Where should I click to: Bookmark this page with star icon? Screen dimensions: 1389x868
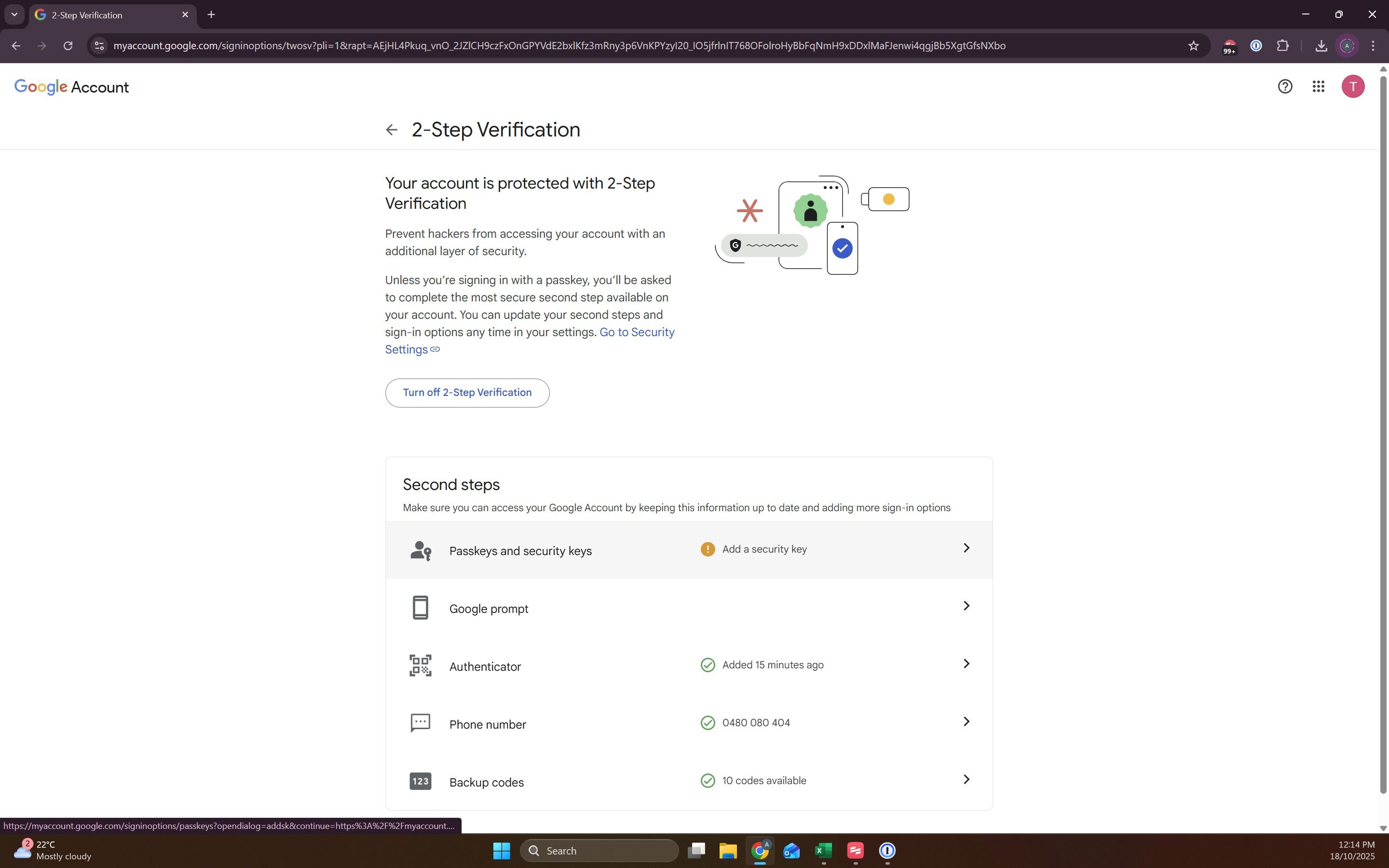1193,46
